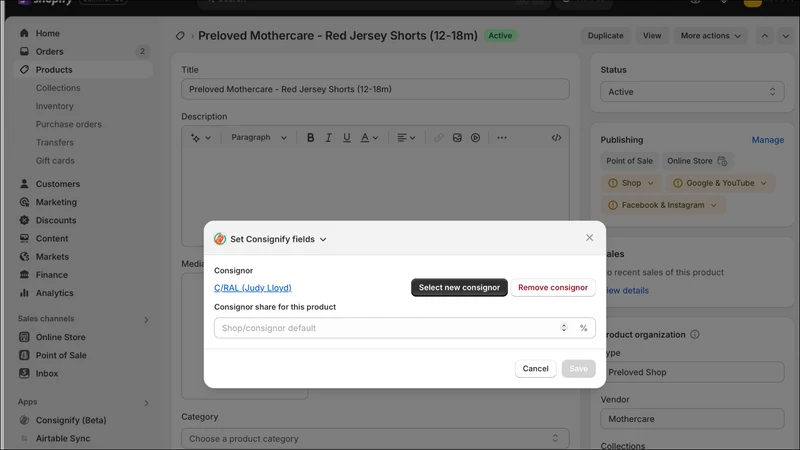
Task: Click the Manage publishing link
Action: [x=767, y=140]
